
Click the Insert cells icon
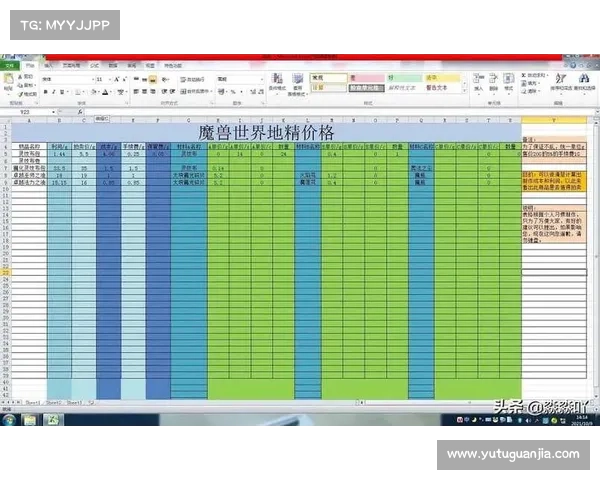coord(478,82)
